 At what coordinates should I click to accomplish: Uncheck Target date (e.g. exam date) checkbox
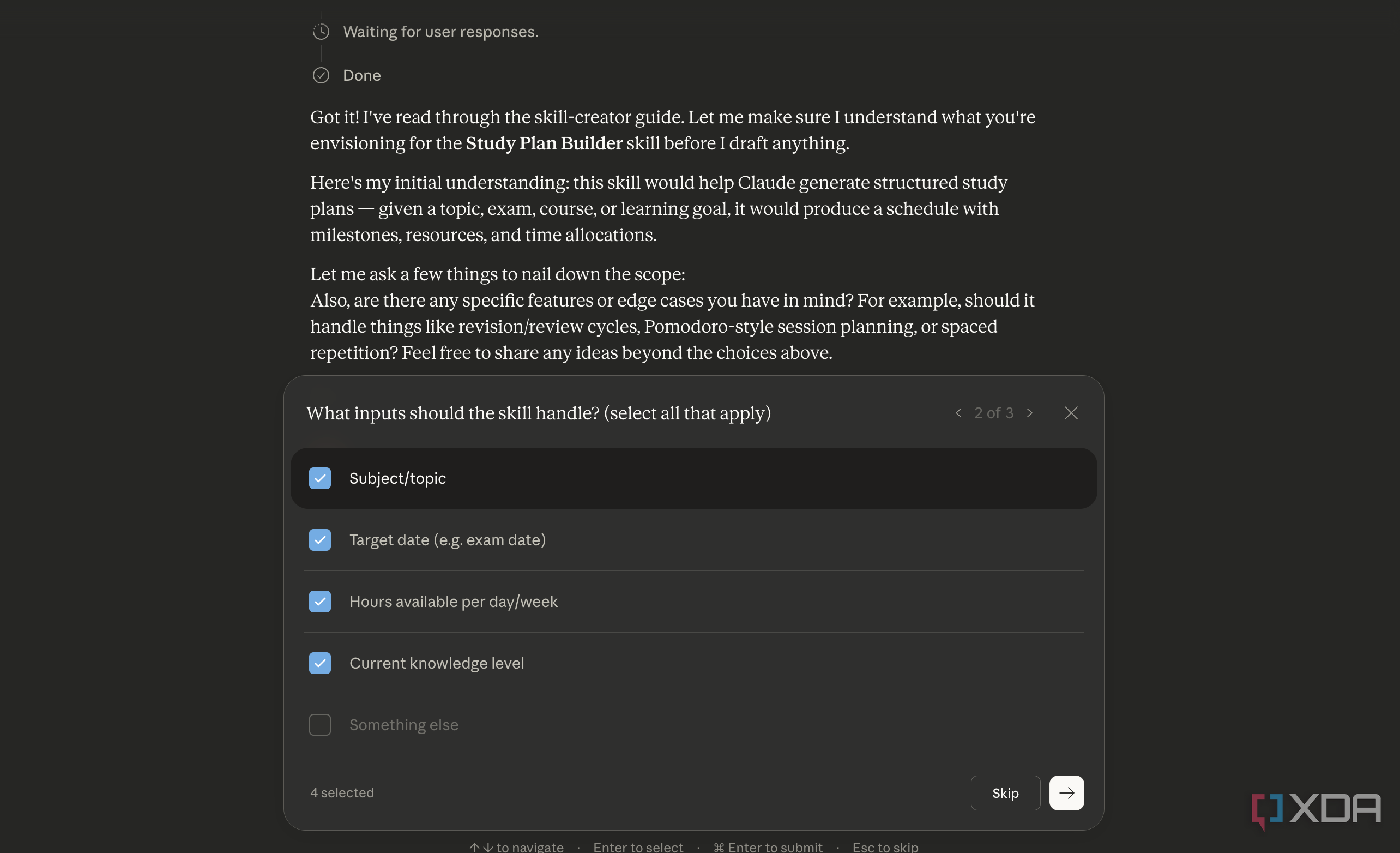pyautogui.click(x=320, y=540)
